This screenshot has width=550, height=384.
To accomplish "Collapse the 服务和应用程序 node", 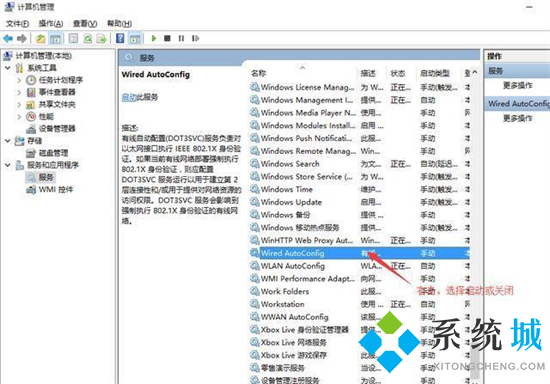I will point(8,165).
